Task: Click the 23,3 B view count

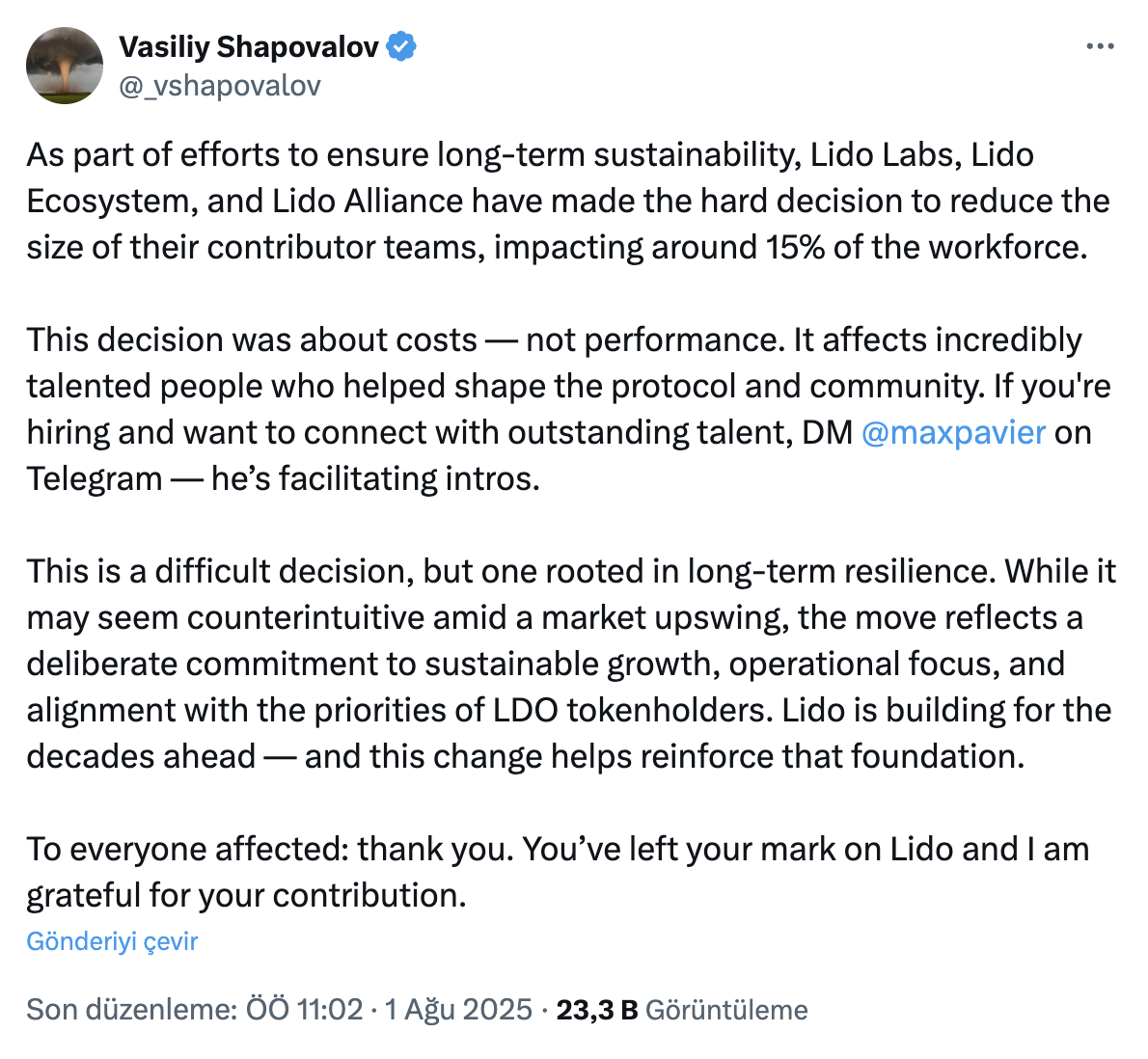Action: tap(597, 1009)
